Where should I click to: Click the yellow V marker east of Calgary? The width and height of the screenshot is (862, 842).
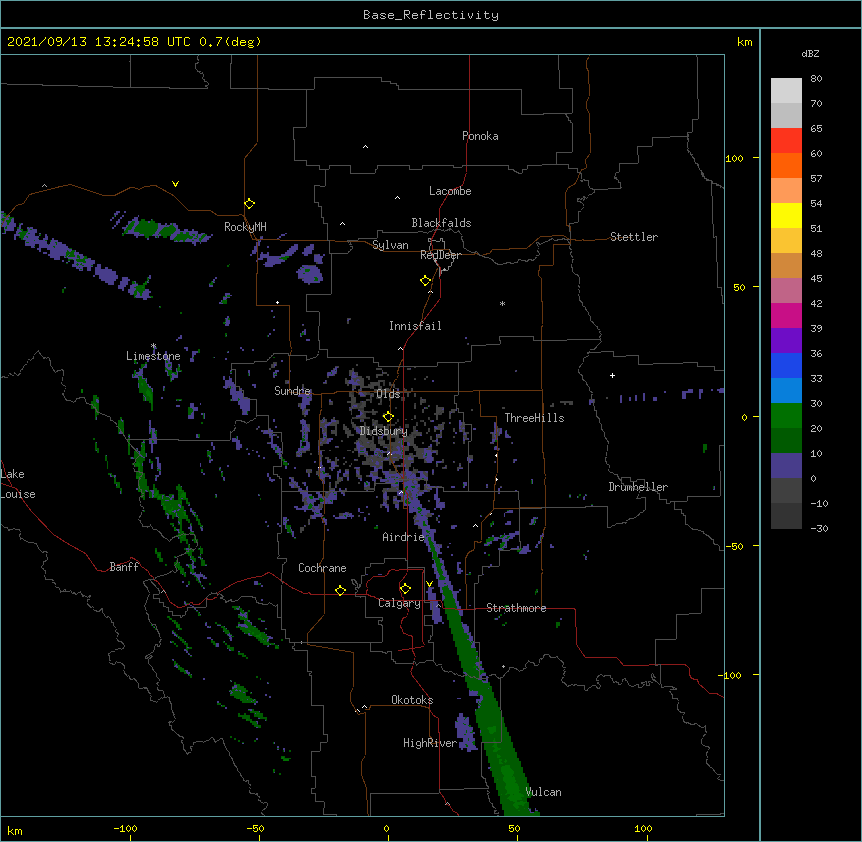[x=429, y=584]
